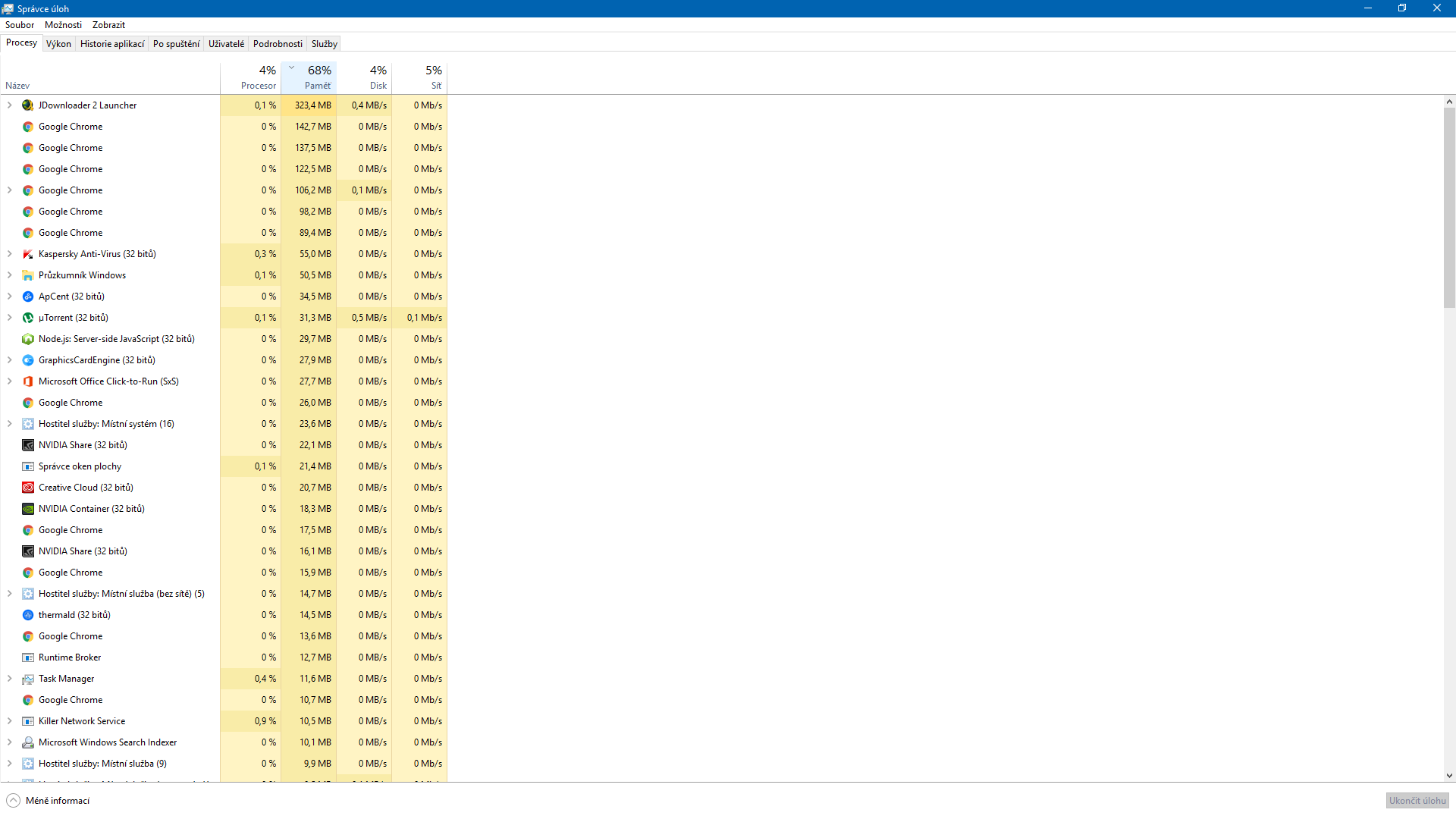1456x819 pixels.
Task: Click the Hostitel služby: Místní služba (9) icon
Action: click(x=28, y=764)
